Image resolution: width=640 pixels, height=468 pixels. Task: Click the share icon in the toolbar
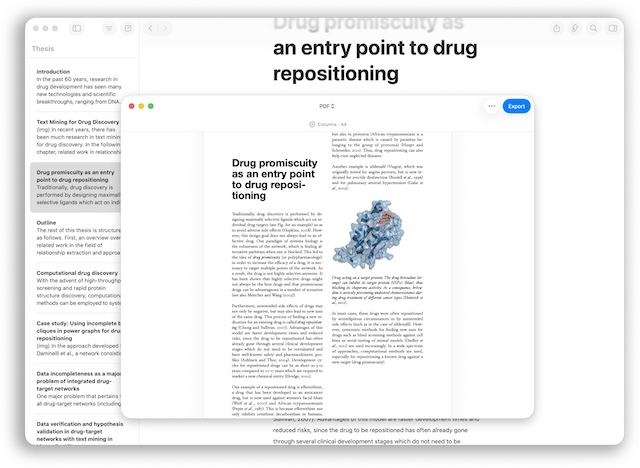pyautogui.click(x=557, y=28)
